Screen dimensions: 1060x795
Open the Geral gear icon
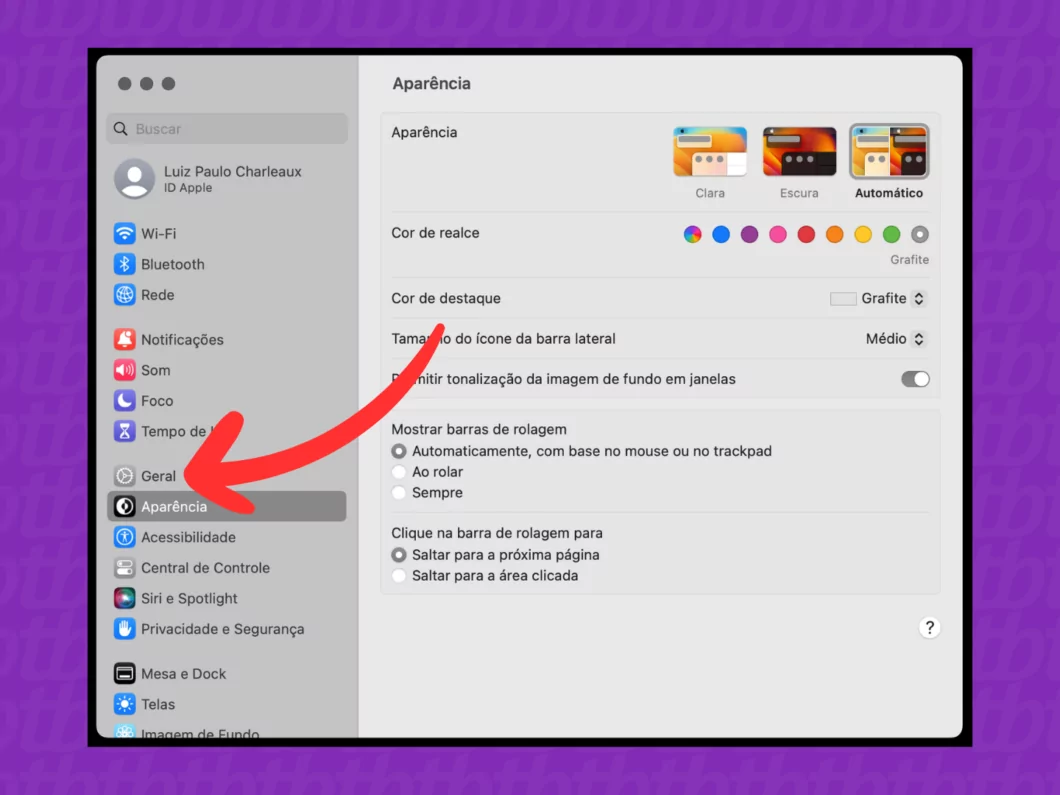tap(124, 476)
